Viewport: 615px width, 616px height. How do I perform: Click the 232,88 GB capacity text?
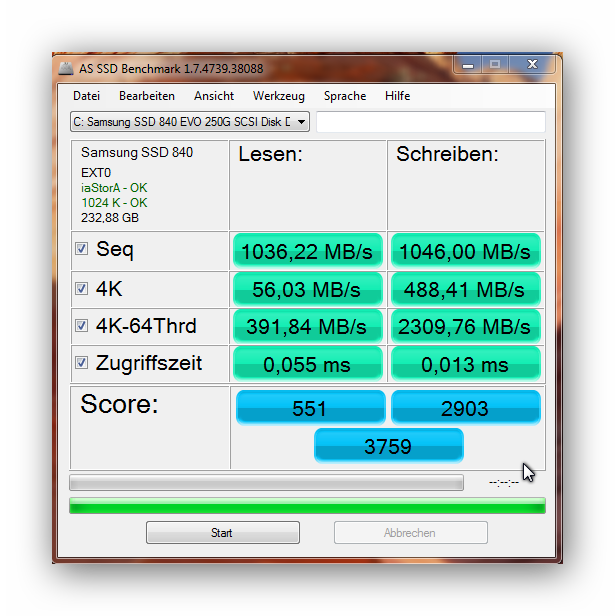coord(110,218)
